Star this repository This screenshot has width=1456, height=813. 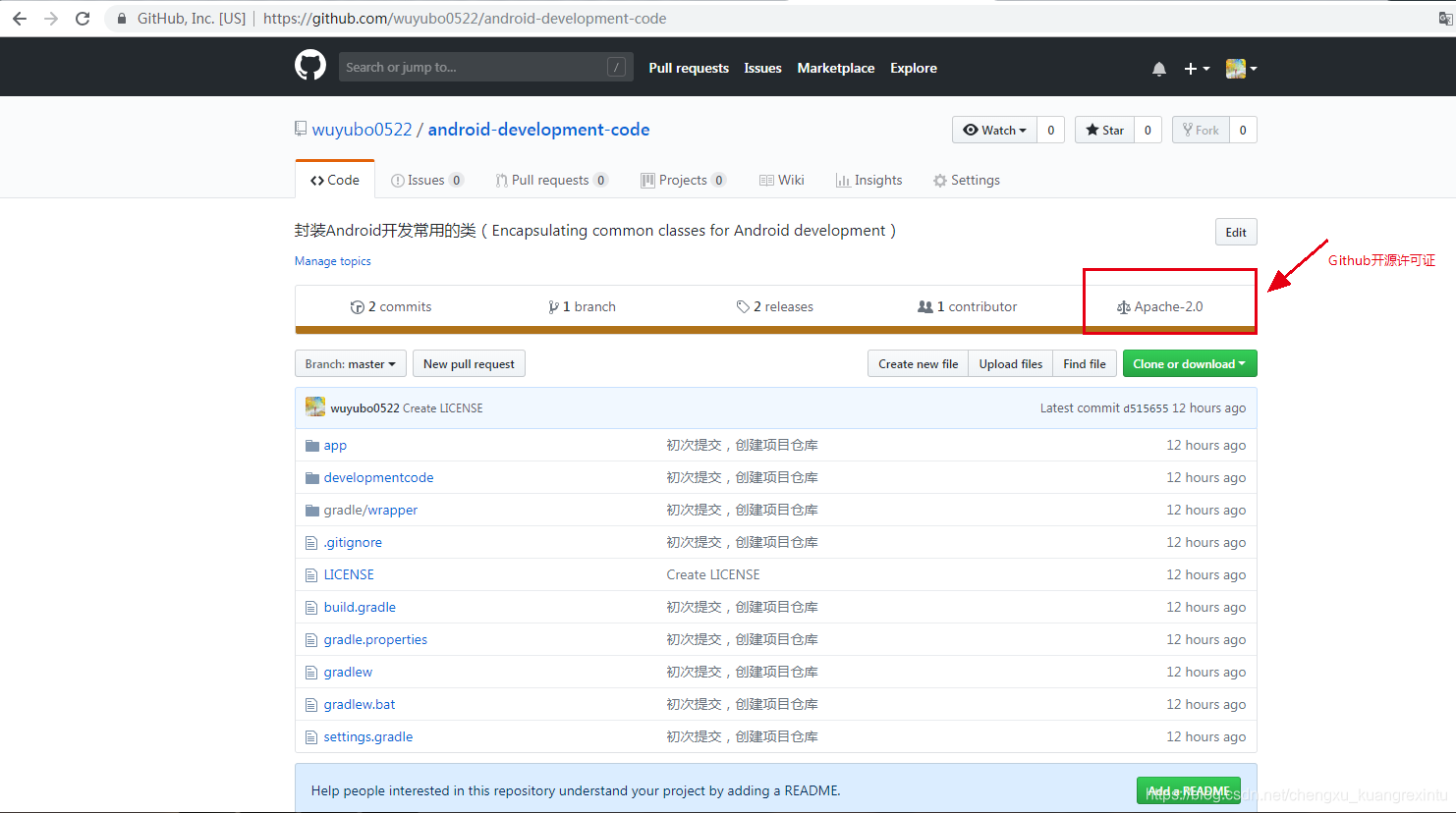[1104, 130]
